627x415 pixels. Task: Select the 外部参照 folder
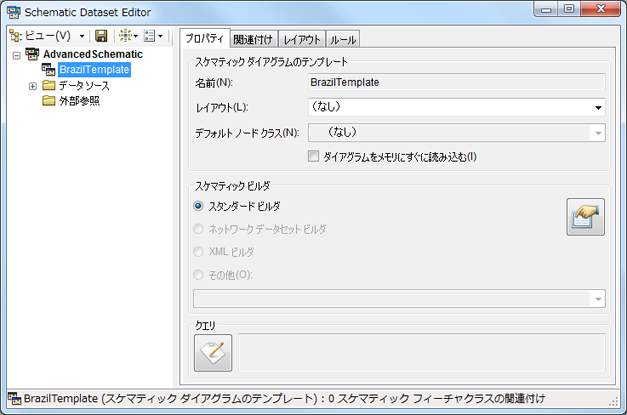click(x=79, y=101)
